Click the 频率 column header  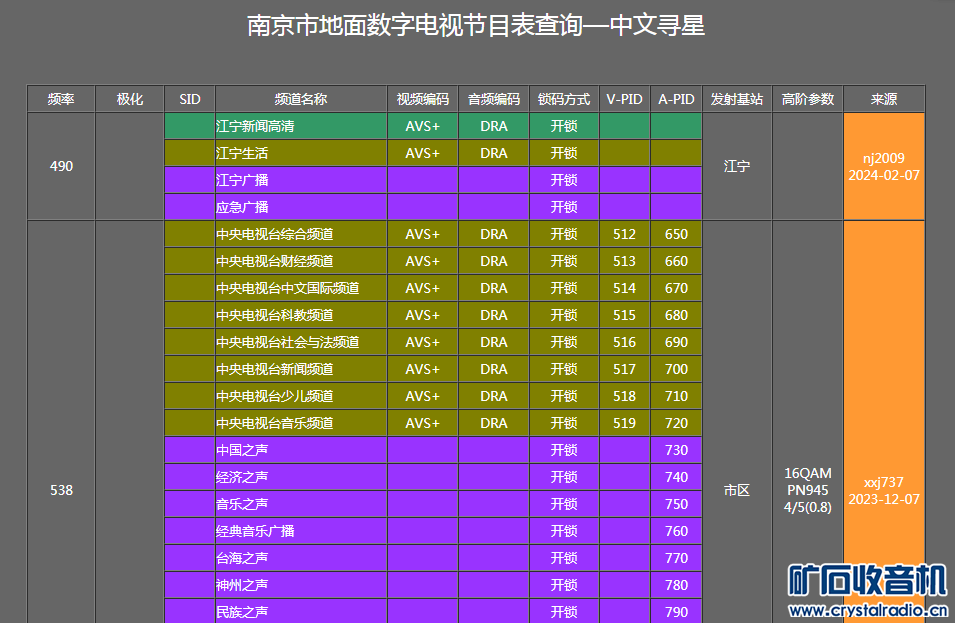point(61,99)
